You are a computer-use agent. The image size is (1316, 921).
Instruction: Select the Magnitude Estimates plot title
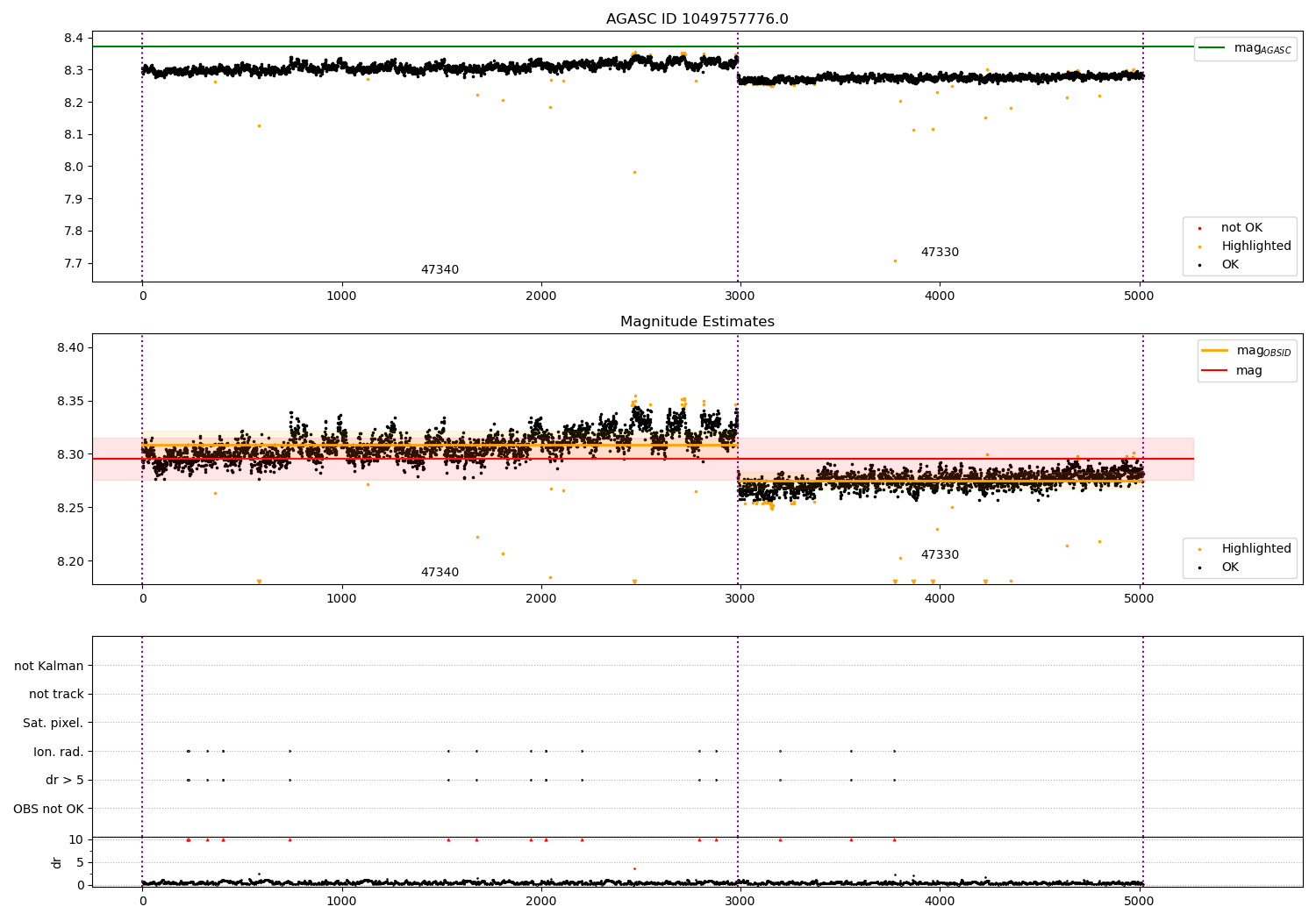click(x=697, y=322)
